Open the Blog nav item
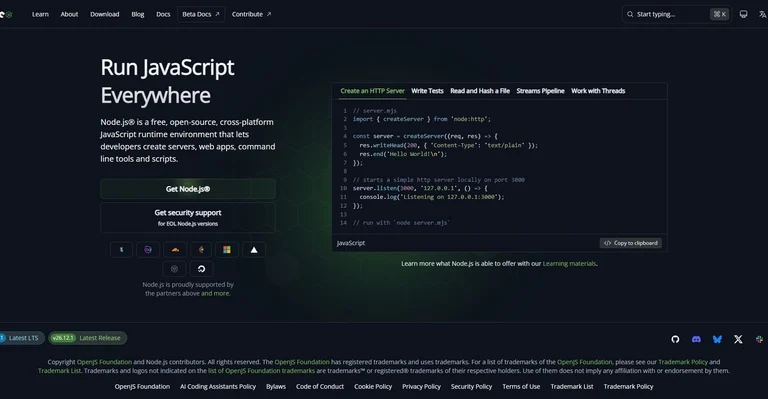This screenshot has width=768, height=399. 138,14
